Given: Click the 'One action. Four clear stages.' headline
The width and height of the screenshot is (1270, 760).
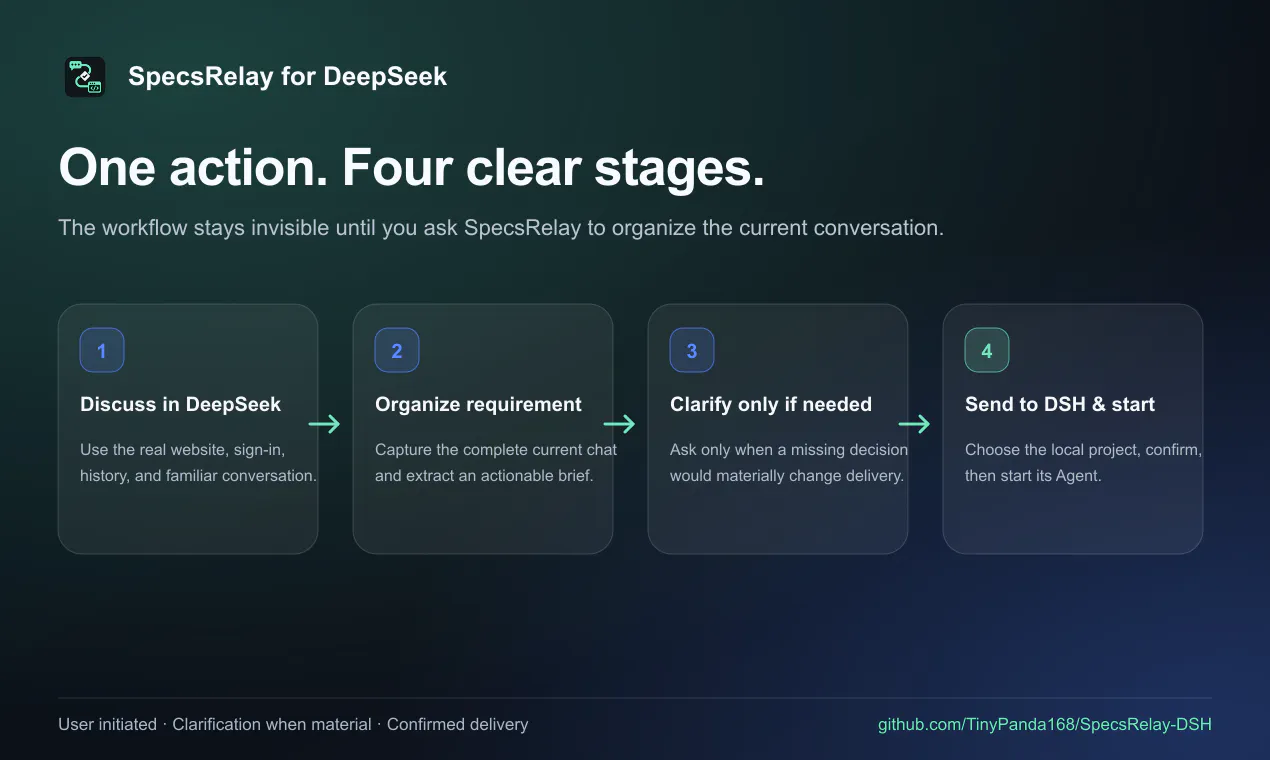Looking at the screenshot, I should (x=412, y=167).
